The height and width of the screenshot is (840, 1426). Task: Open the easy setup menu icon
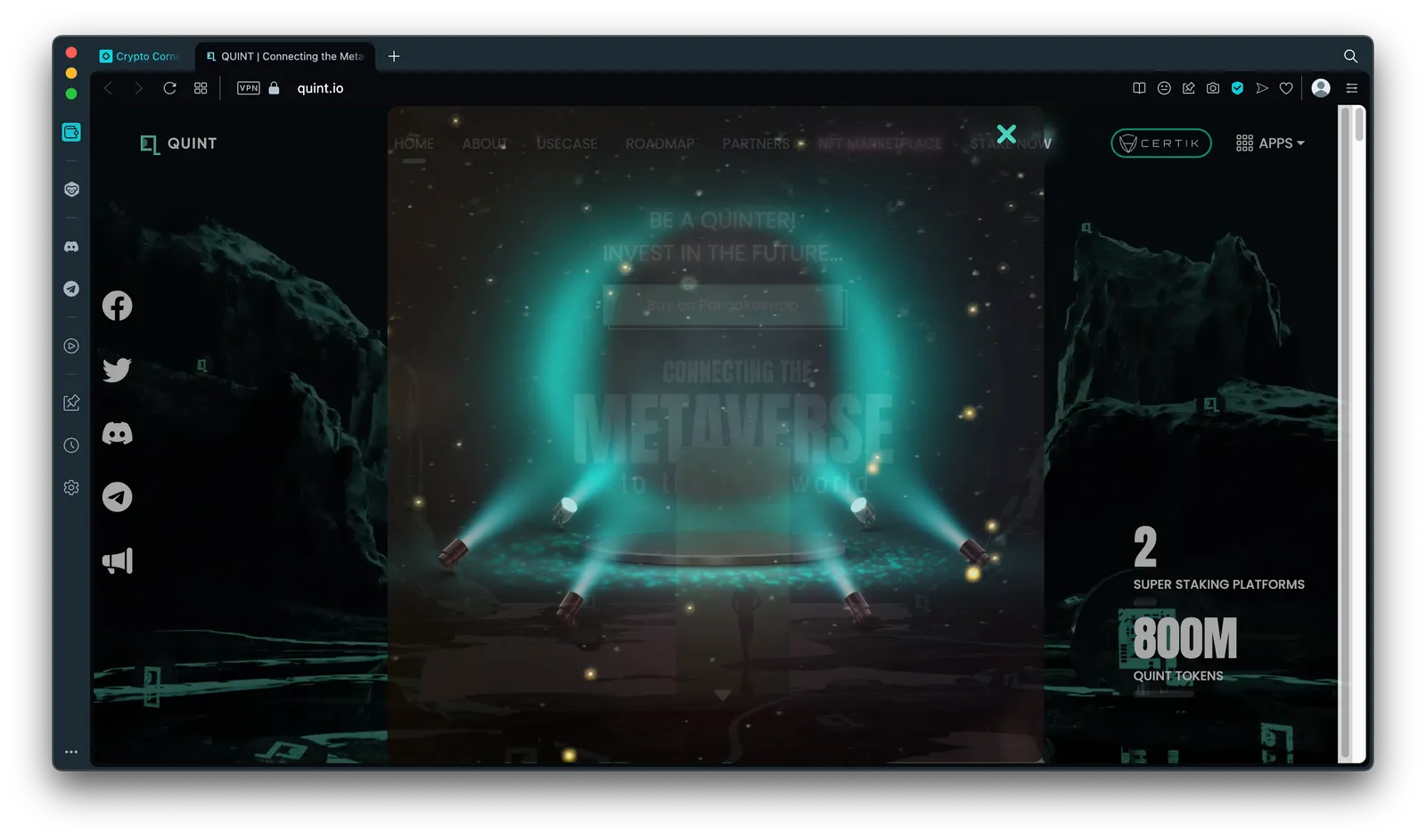tap(1351, 88)
